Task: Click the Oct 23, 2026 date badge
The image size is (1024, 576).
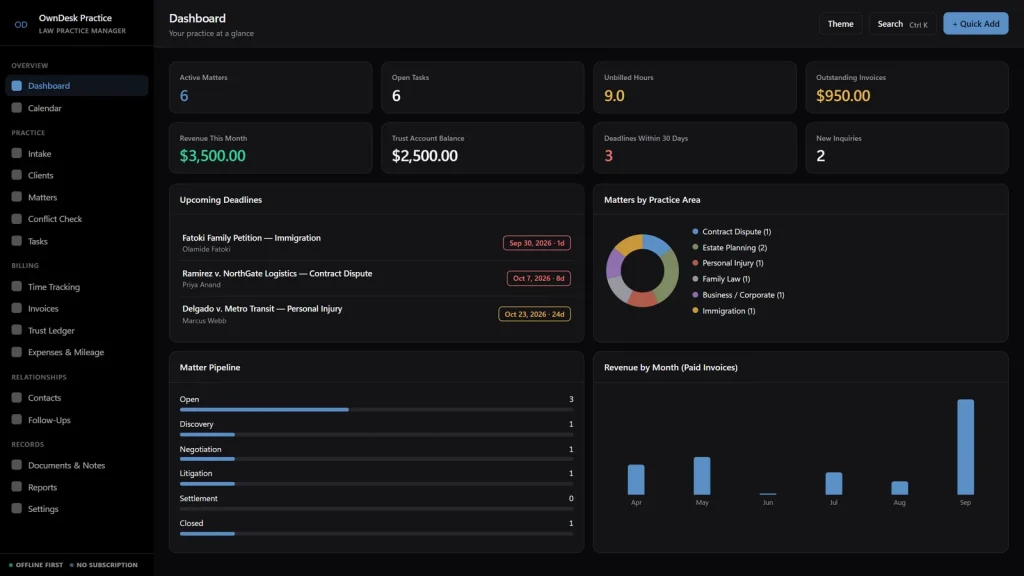Action: 534,314
